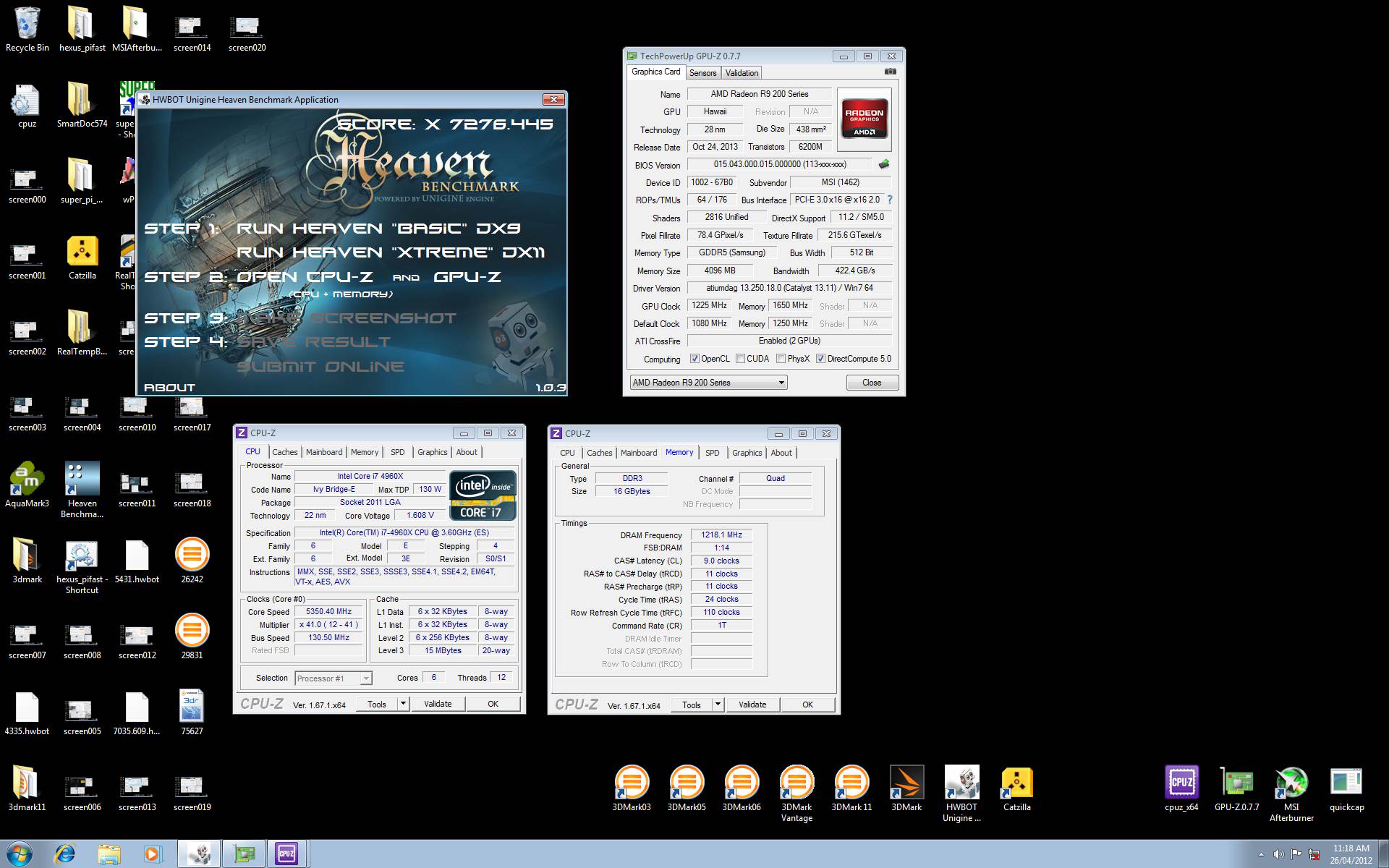This screenshot has height=868, width=1389.
Task: Launch the GPU-Z.0.7.7 desktop icon
Action: pyautogui.click(x=1236, y=788)
